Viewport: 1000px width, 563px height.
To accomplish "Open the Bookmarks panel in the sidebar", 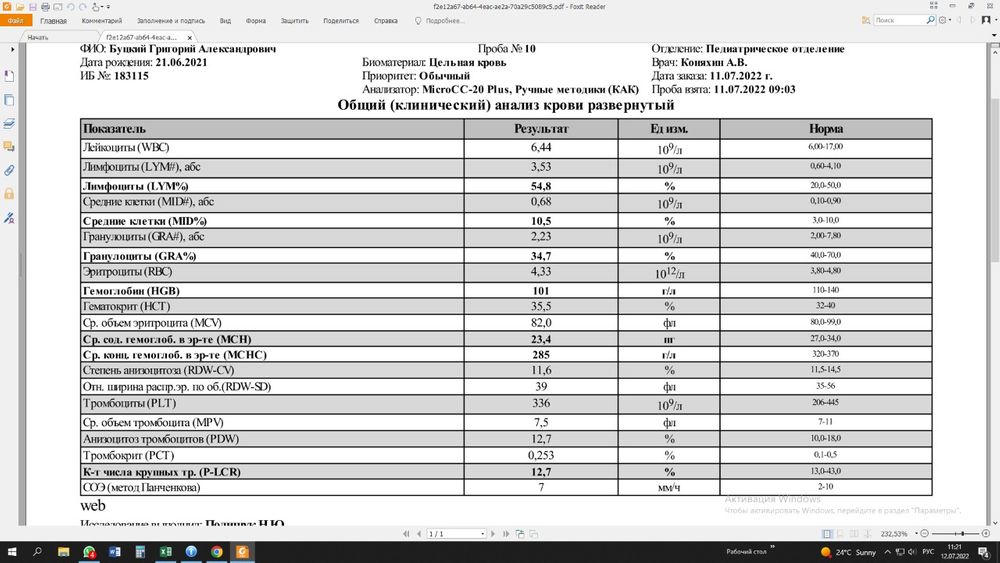I will point(9,77).
